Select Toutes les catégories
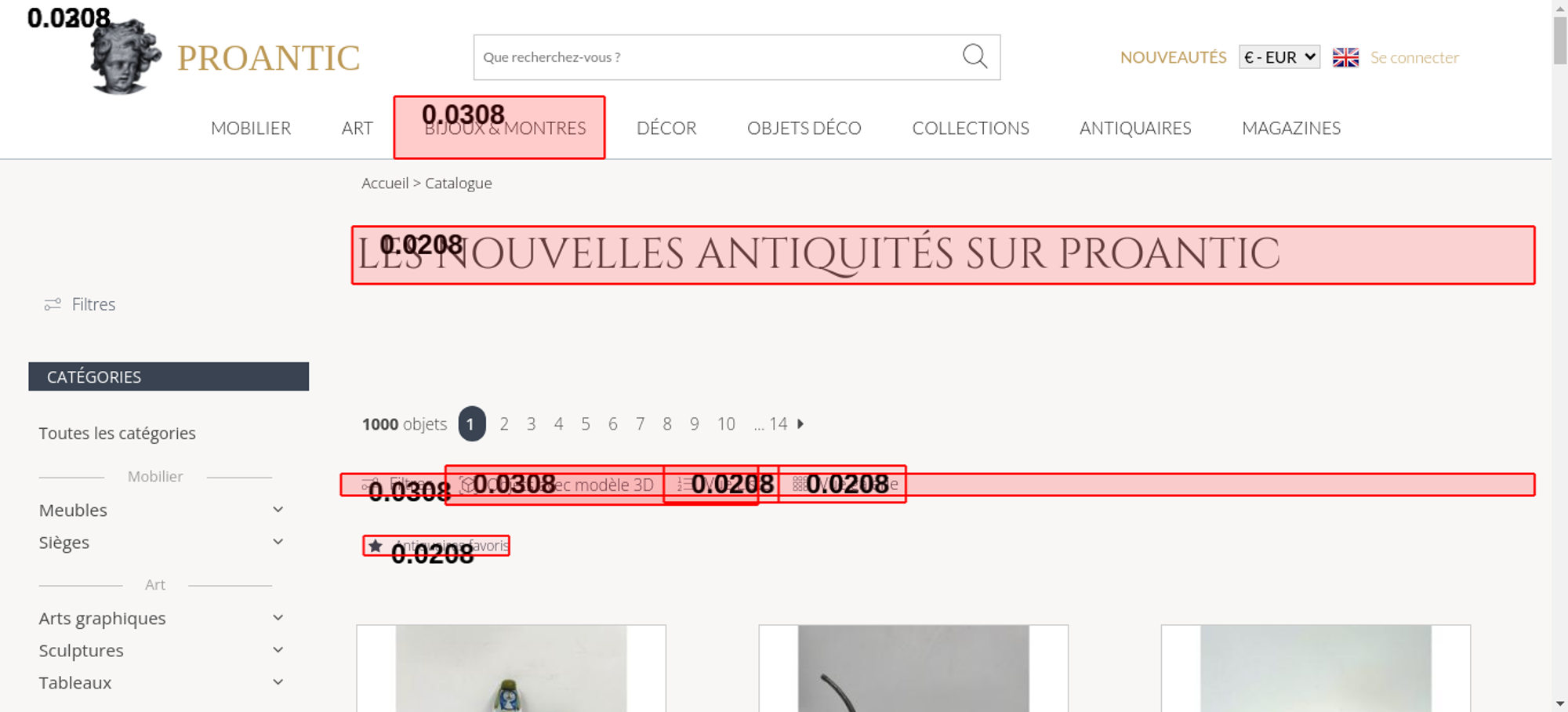Screen dimensions: 1568x712 [x=118, y=433]
